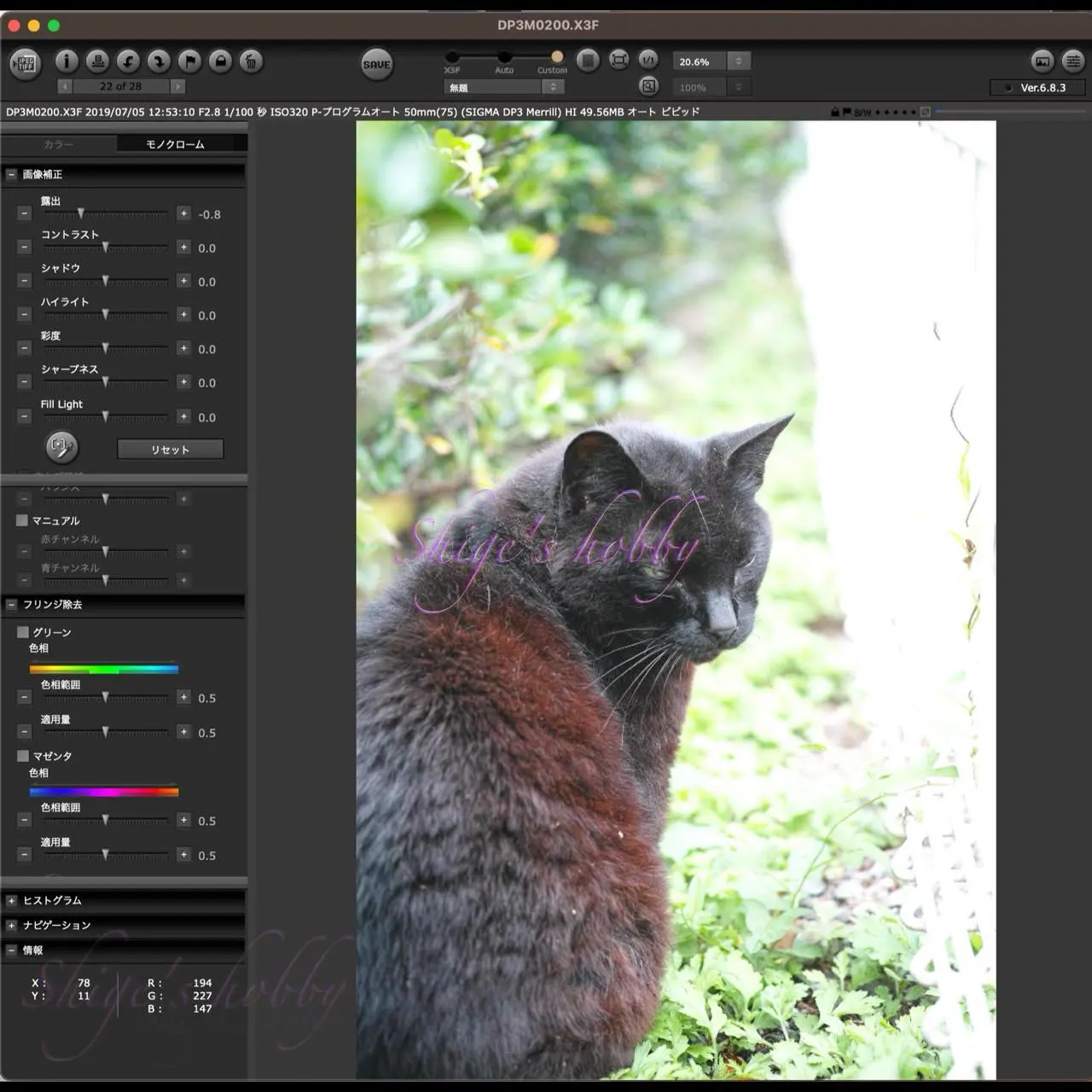Increase green 色相範囲 with plus button
1092x1092 pixels.
click(x=183, y=698)
